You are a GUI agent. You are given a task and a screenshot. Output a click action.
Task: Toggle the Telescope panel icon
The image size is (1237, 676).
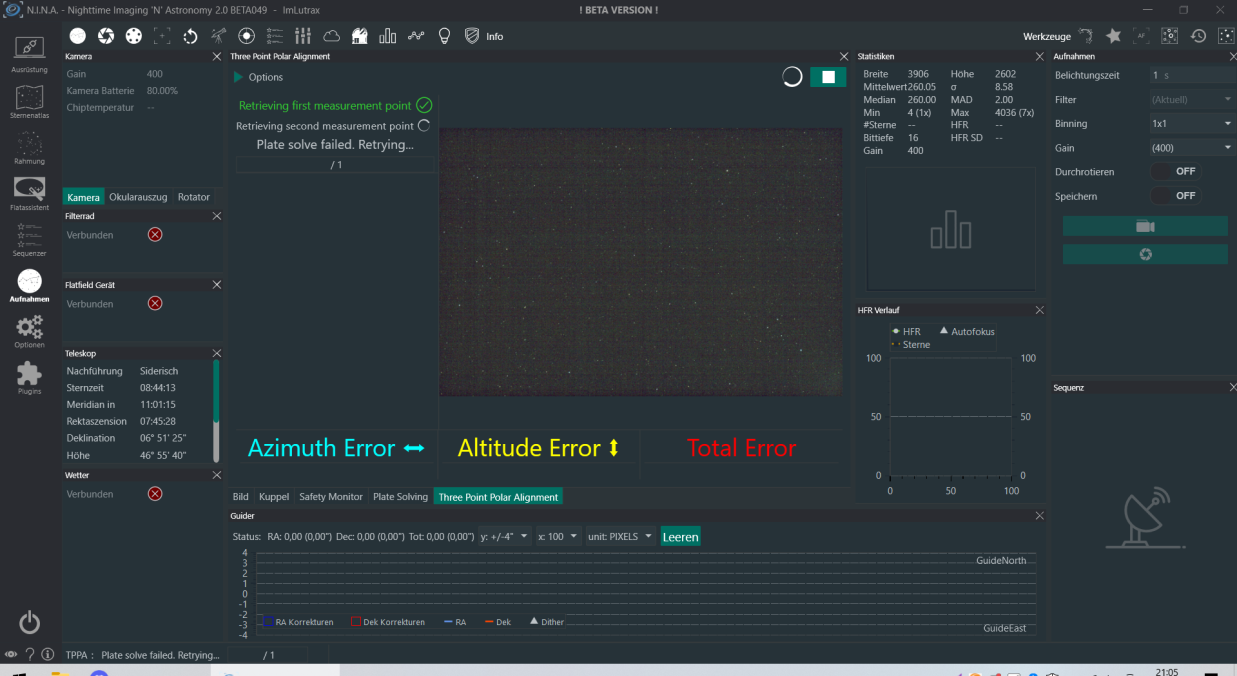click(x=218, y=36)
